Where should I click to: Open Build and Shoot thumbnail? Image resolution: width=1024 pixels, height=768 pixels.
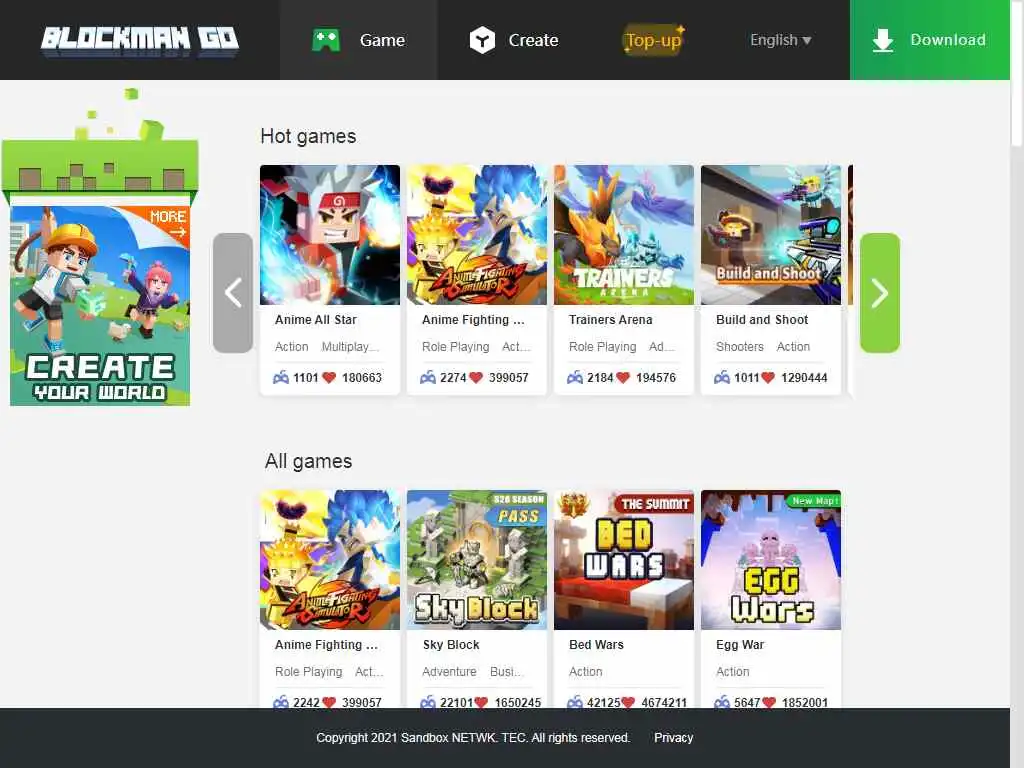point(771,234)
